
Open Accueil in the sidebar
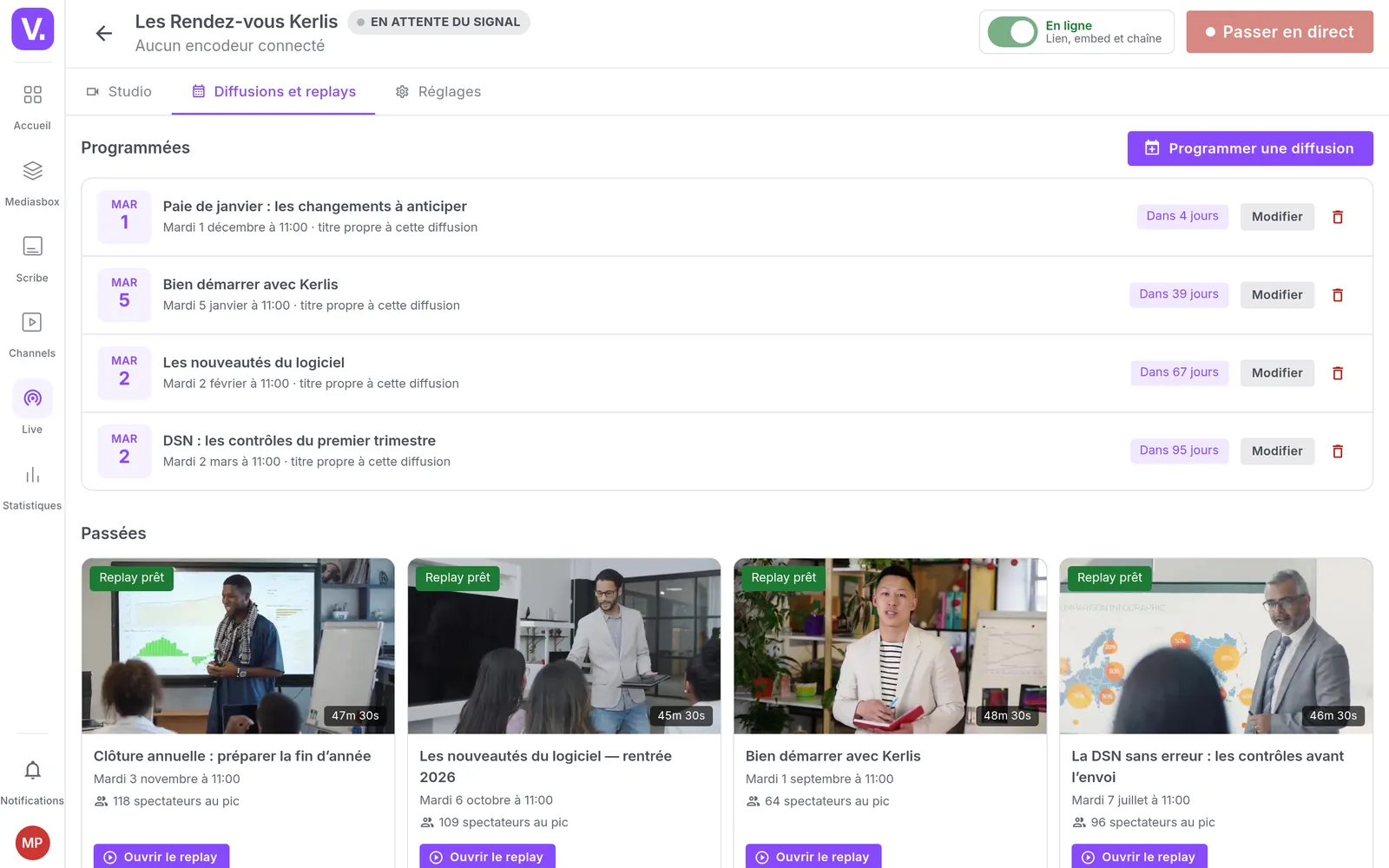[32, 107]
